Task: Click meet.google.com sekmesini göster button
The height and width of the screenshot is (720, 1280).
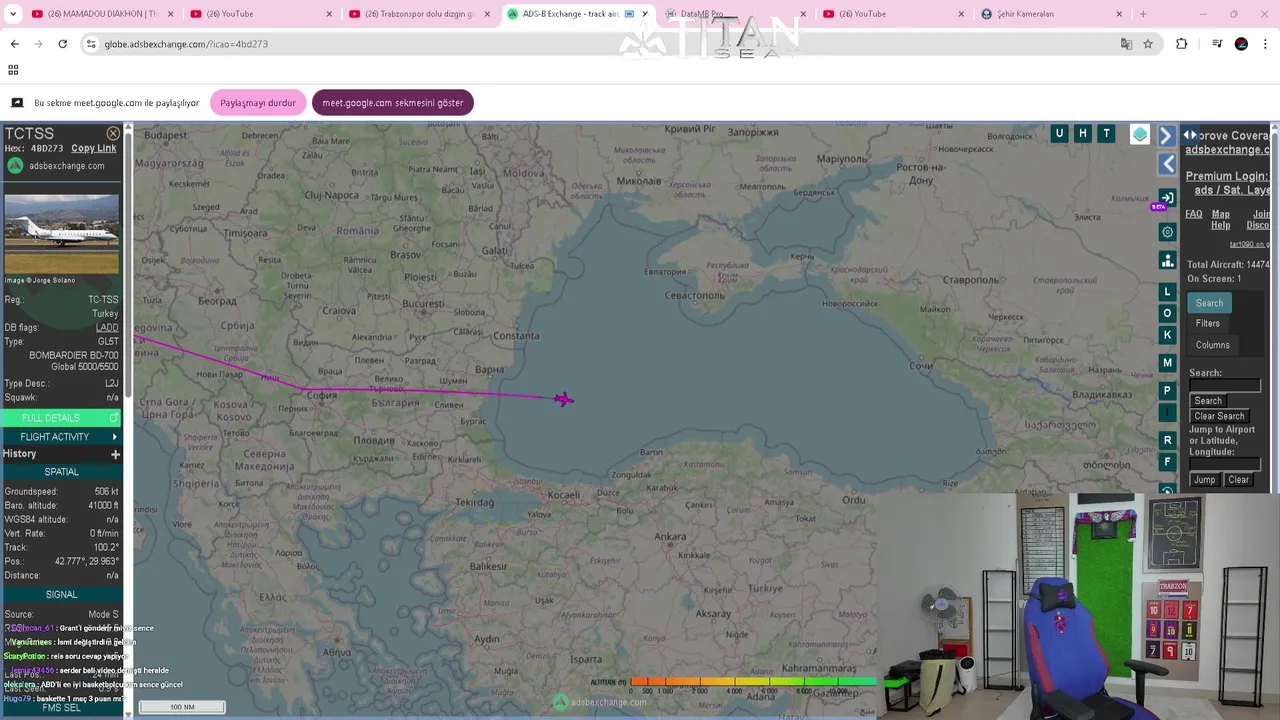Action: tap(393, 103)
